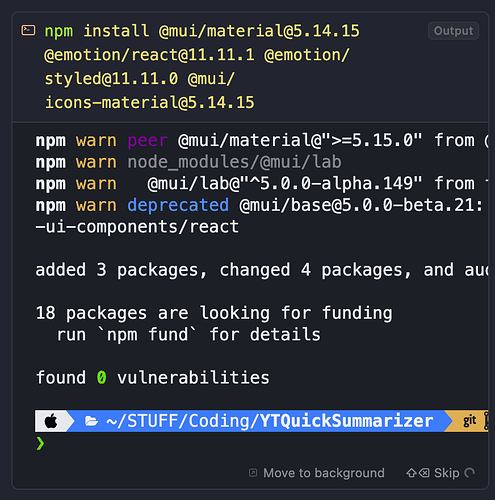Click the Apple logo in the prompt
495x500 pixels.
click(x=51, y=421)
